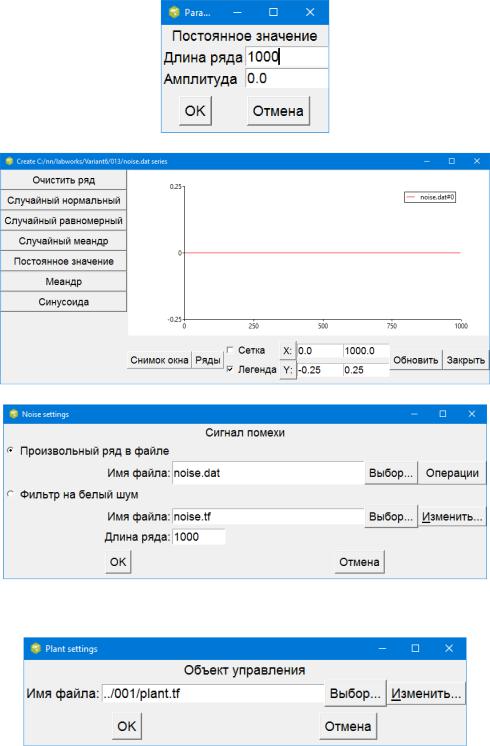Viewport: 490px width, 746px height.
Task: Click Выбор... next to noise.dat
Action: click(391, 473)
